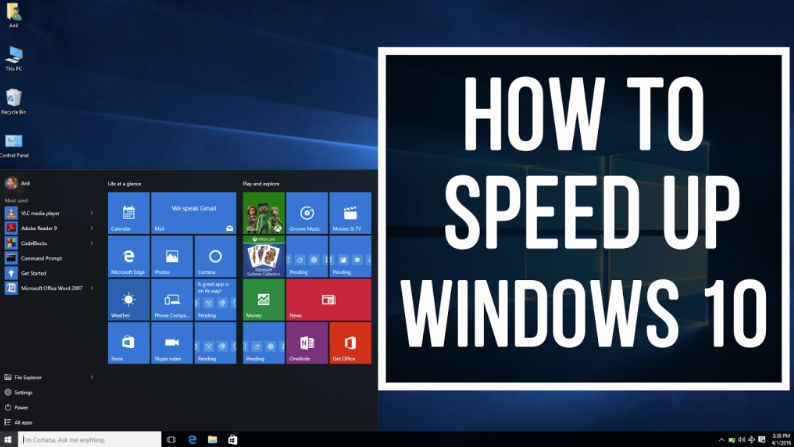Open the OneNote tile
The height and width of the screenshot is (447, 794).
307,343
